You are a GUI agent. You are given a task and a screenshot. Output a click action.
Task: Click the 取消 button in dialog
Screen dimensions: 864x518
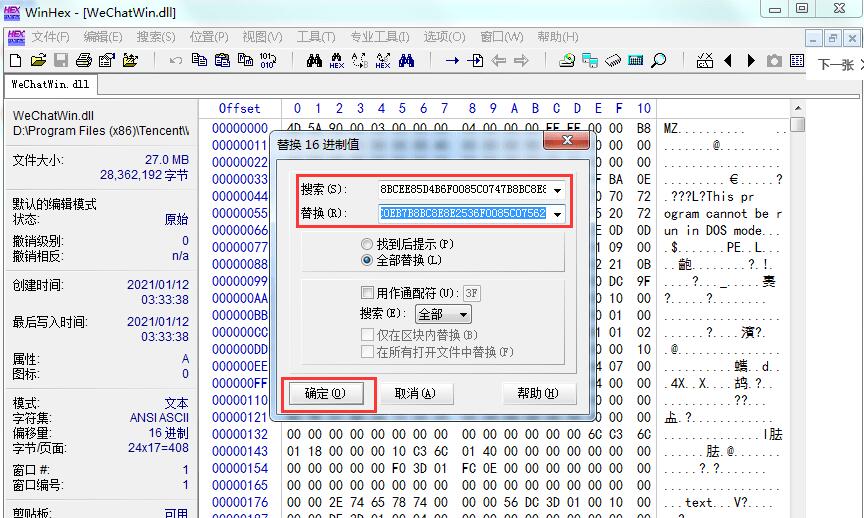414,393
